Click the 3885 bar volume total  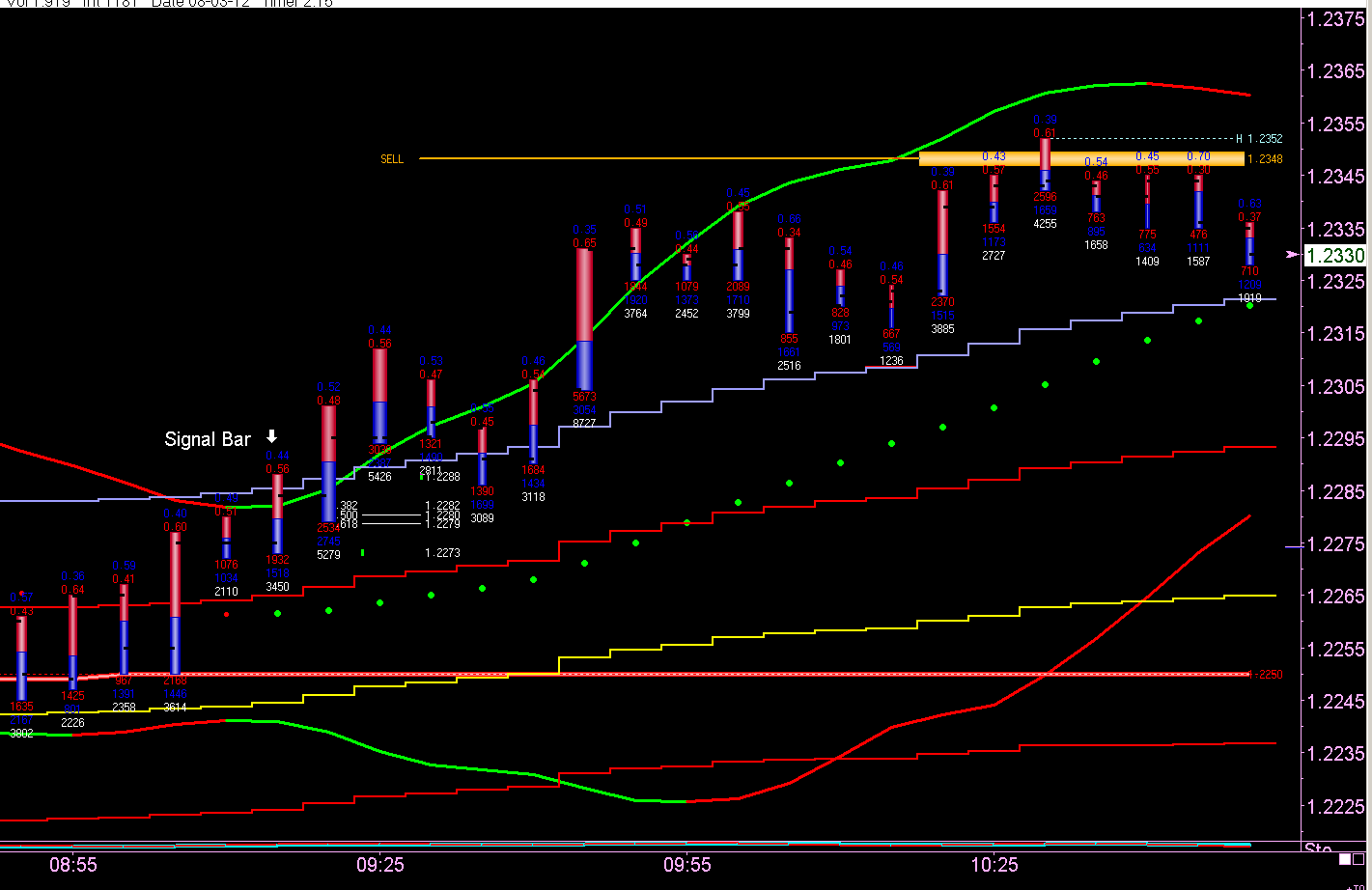tap(942, 329)
